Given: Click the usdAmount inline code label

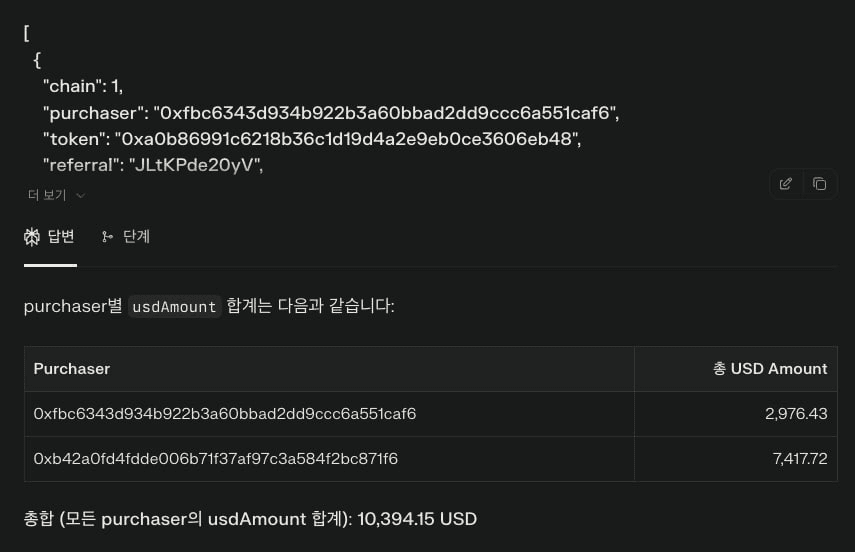Looking at the screenshot, I should click(175, 307).
